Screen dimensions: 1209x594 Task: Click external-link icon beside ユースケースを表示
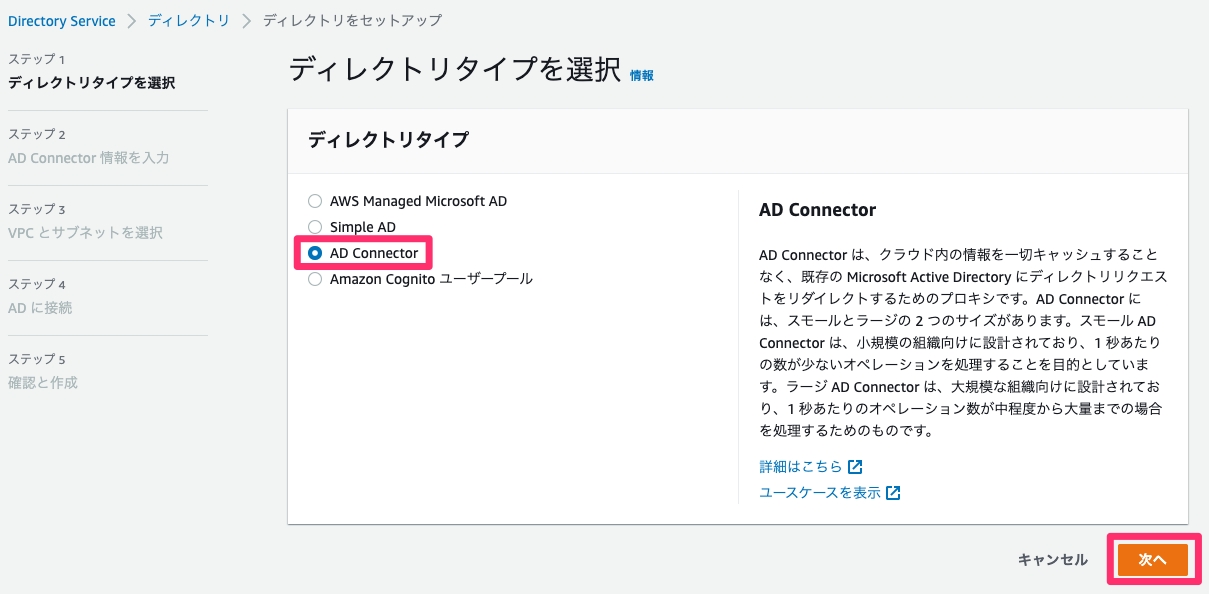click(x=893, y=493)
